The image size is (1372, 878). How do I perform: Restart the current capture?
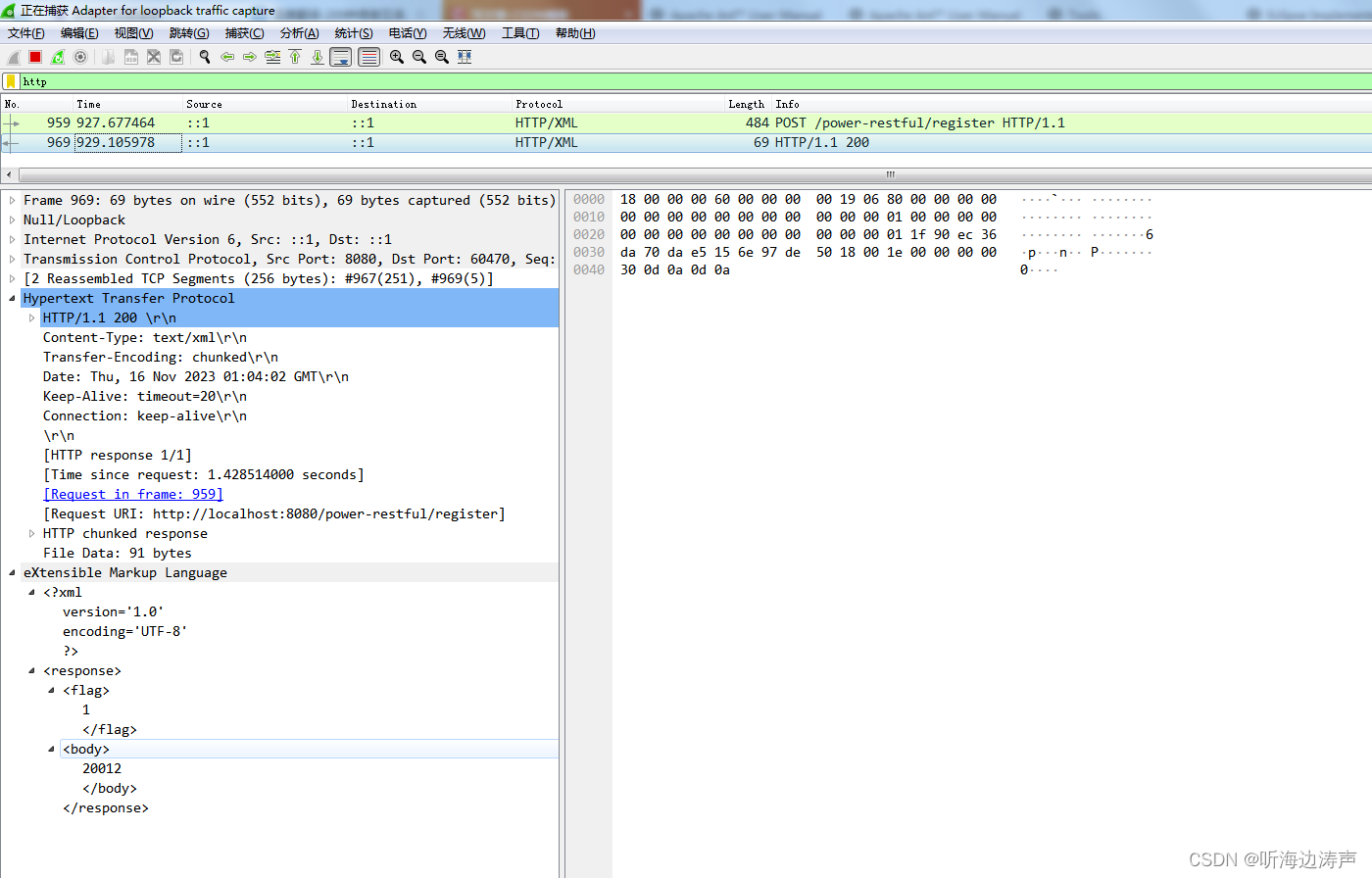point(57,56)
